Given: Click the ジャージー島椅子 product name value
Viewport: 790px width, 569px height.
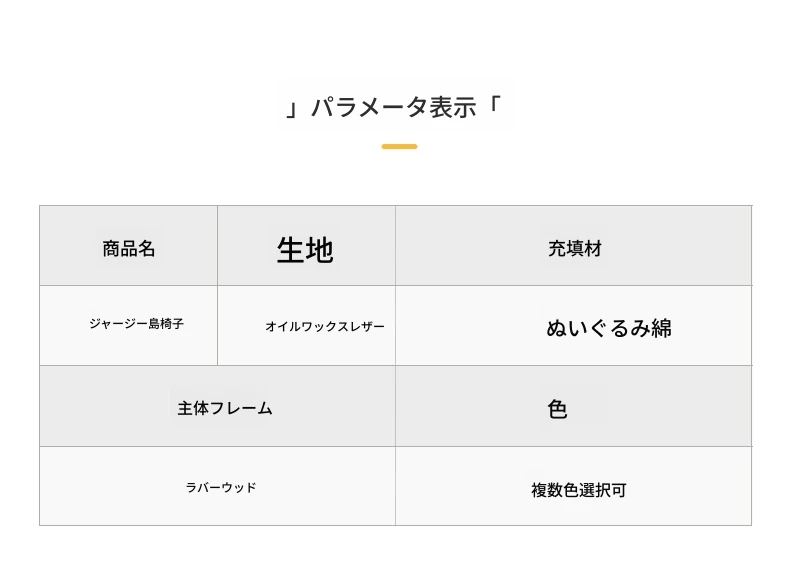Looking at the screenshot, I should click(136, 324).
